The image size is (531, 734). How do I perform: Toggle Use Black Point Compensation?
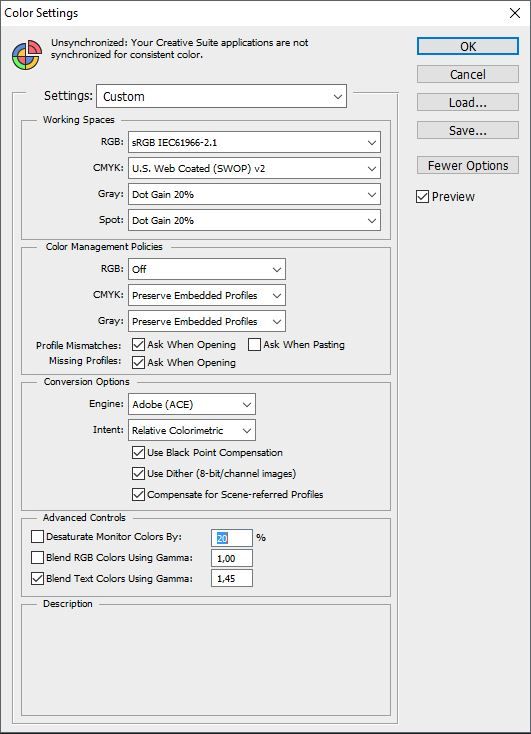pyautogui.click(x=138, y=452)
